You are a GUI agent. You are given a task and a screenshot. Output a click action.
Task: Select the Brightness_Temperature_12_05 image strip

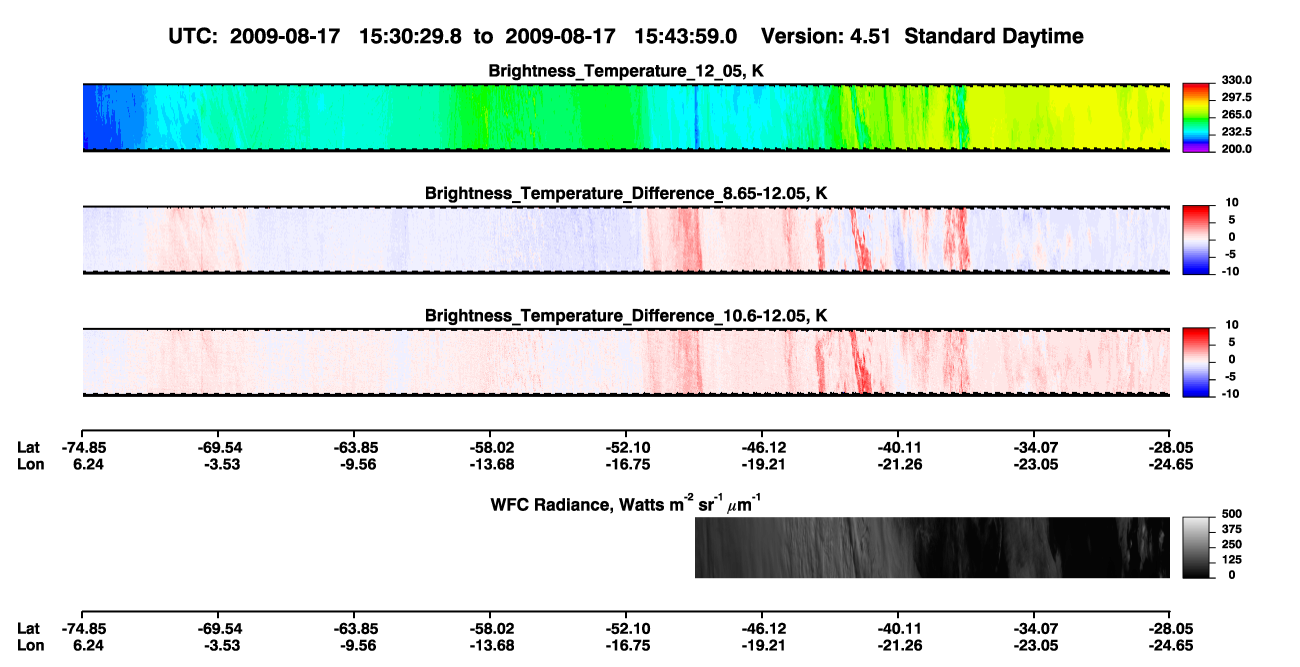(x=626, y=116)
